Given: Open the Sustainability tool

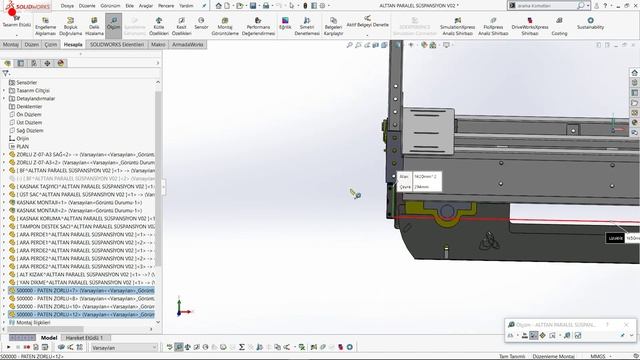Looking at the screenshot, I should [x=590, y=23].
